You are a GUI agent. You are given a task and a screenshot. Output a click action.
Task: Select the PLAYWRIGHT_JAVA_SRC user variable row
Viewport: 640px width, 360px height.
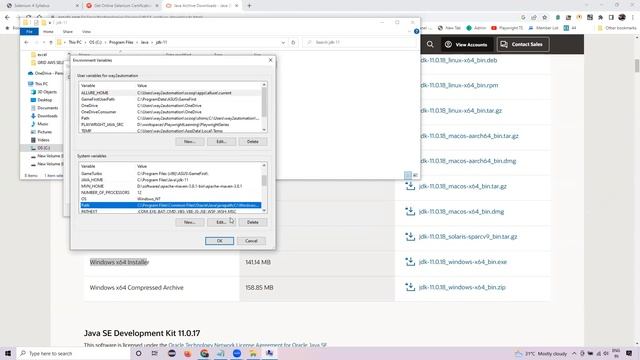[170, 124]
